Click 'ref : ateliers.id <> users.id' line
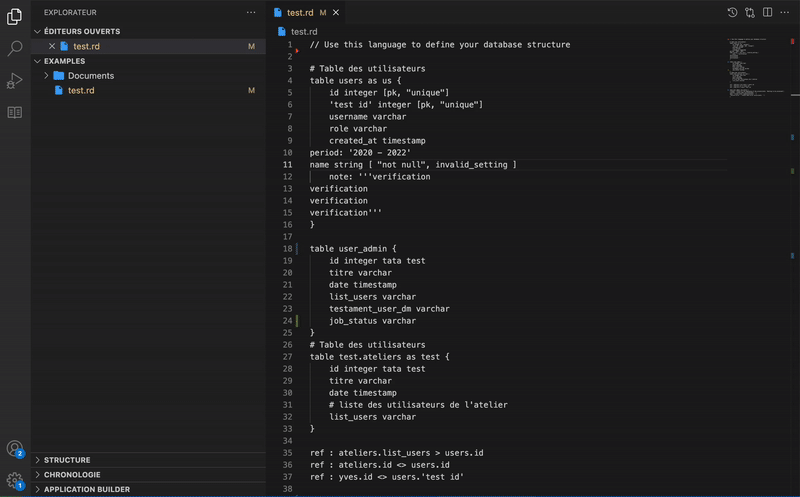Screen dimensions: 800x497 point(380,465)
